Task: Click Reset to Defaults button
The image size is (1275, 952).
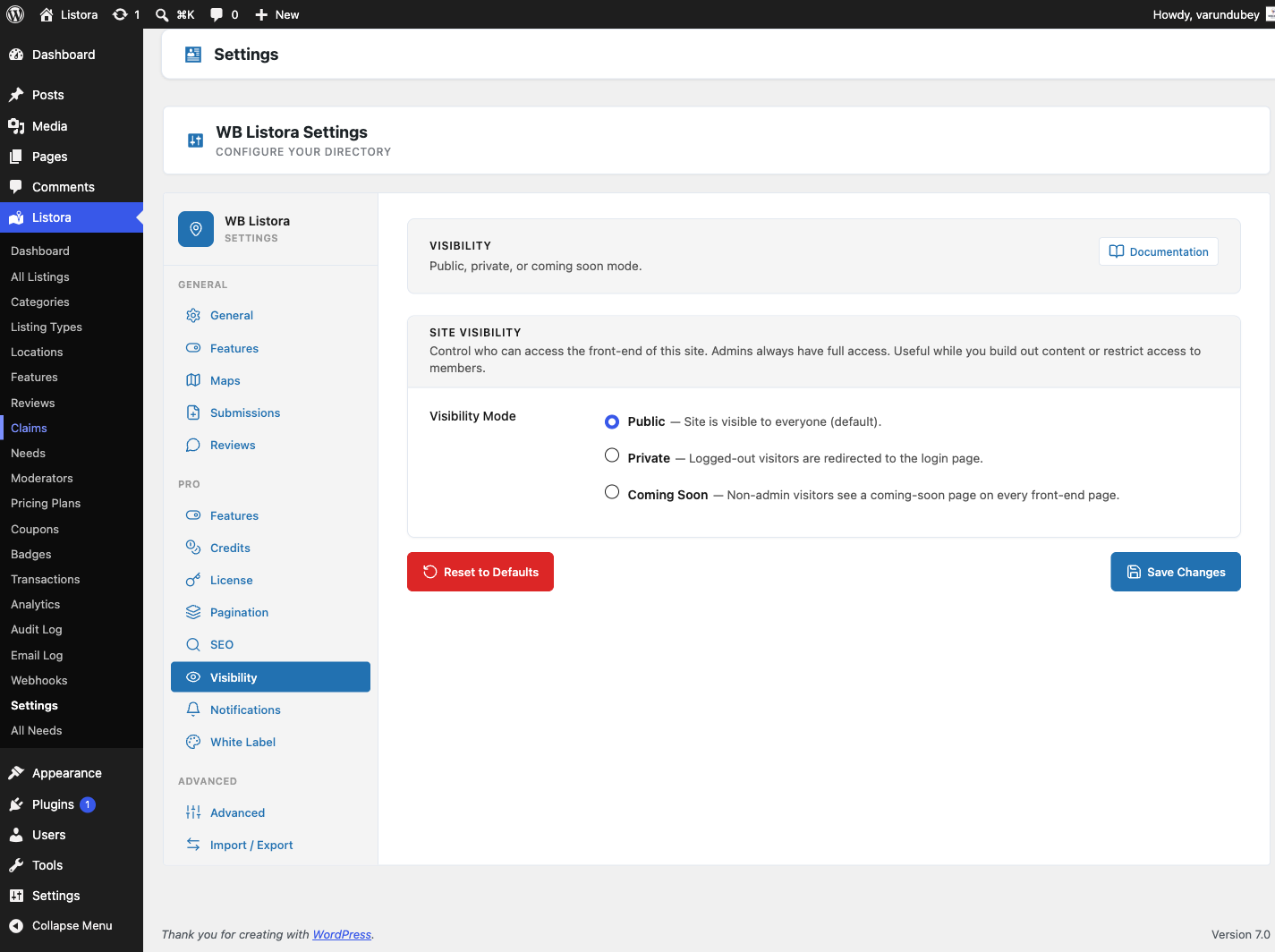Action: click(x=480, y=572)
